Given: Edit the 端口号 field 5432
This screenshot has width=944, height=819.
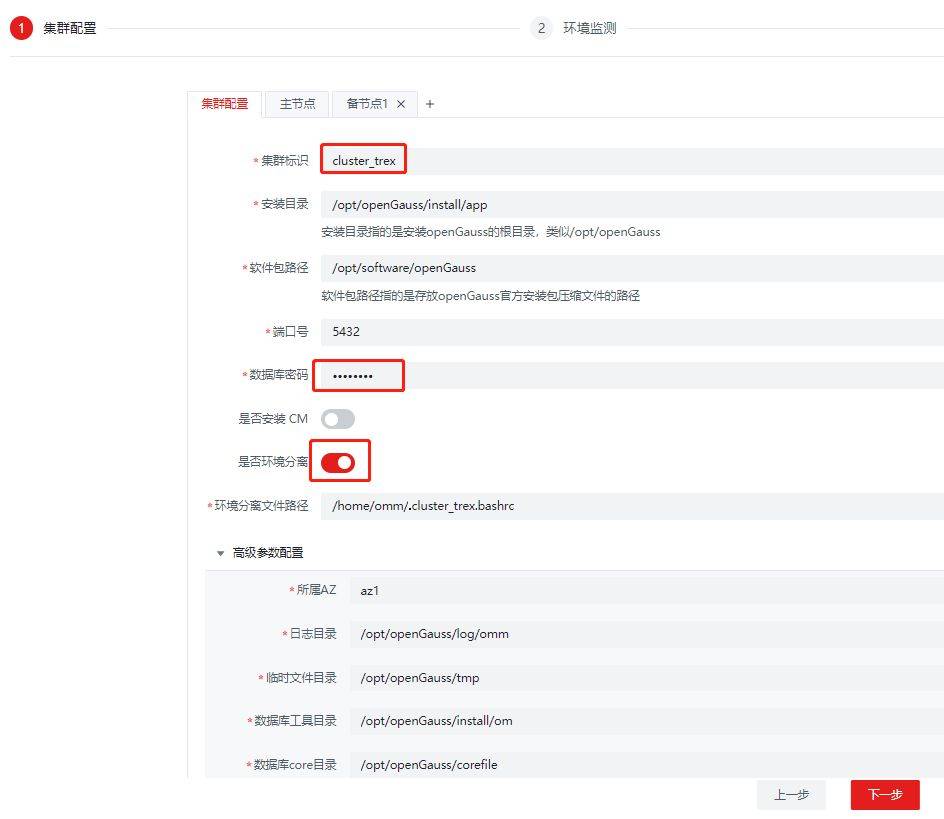Looking at the screenshot, I should point(632,332).
